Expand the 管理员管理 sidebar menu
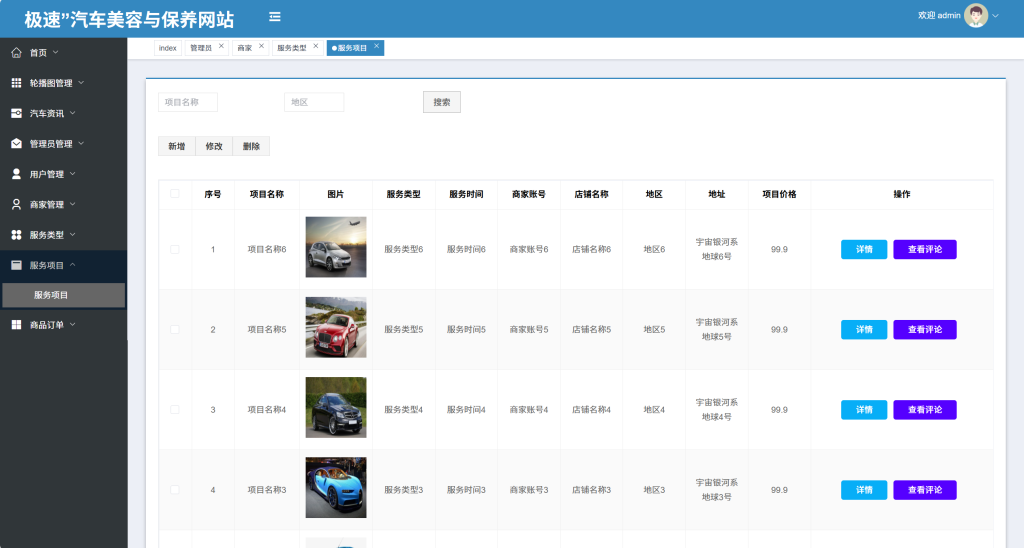The height and width of the screenshot is (548, 1024). point(82,144)
